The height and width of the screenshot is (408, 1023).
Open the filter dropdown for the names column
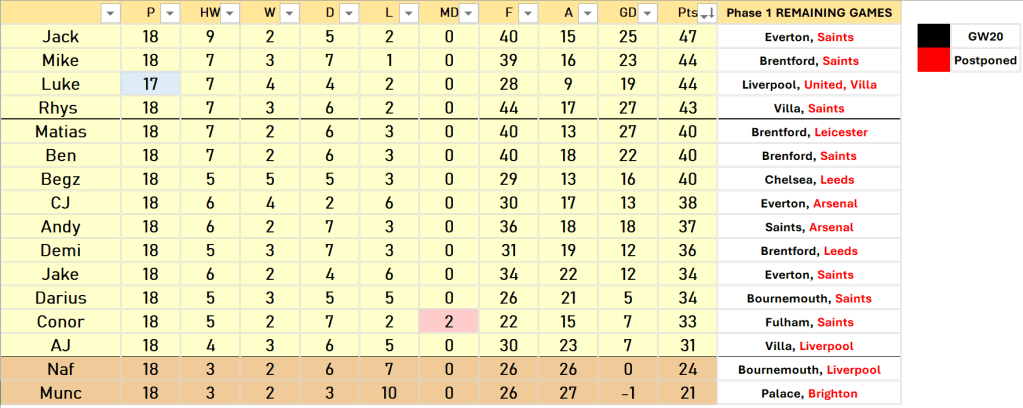tap(110, 13)
